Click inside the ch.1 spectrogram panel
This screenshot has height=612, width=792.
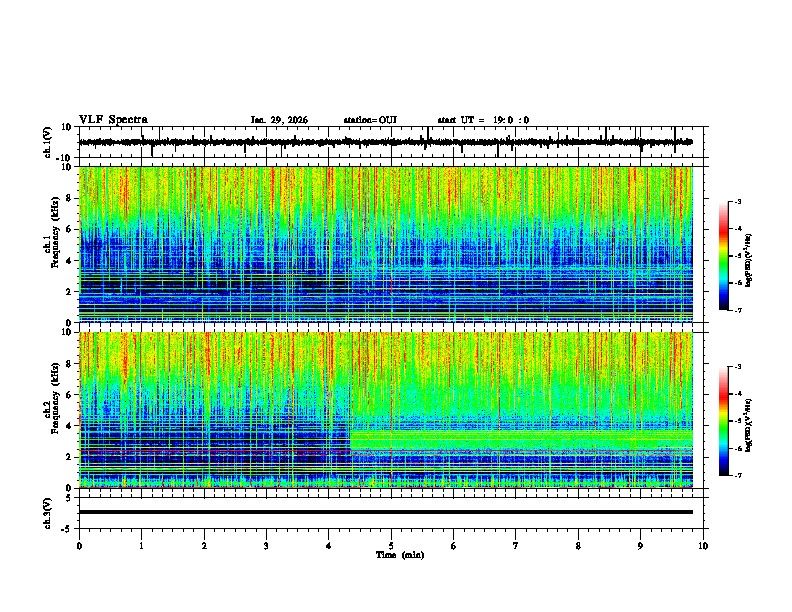[x=386, y=244]
